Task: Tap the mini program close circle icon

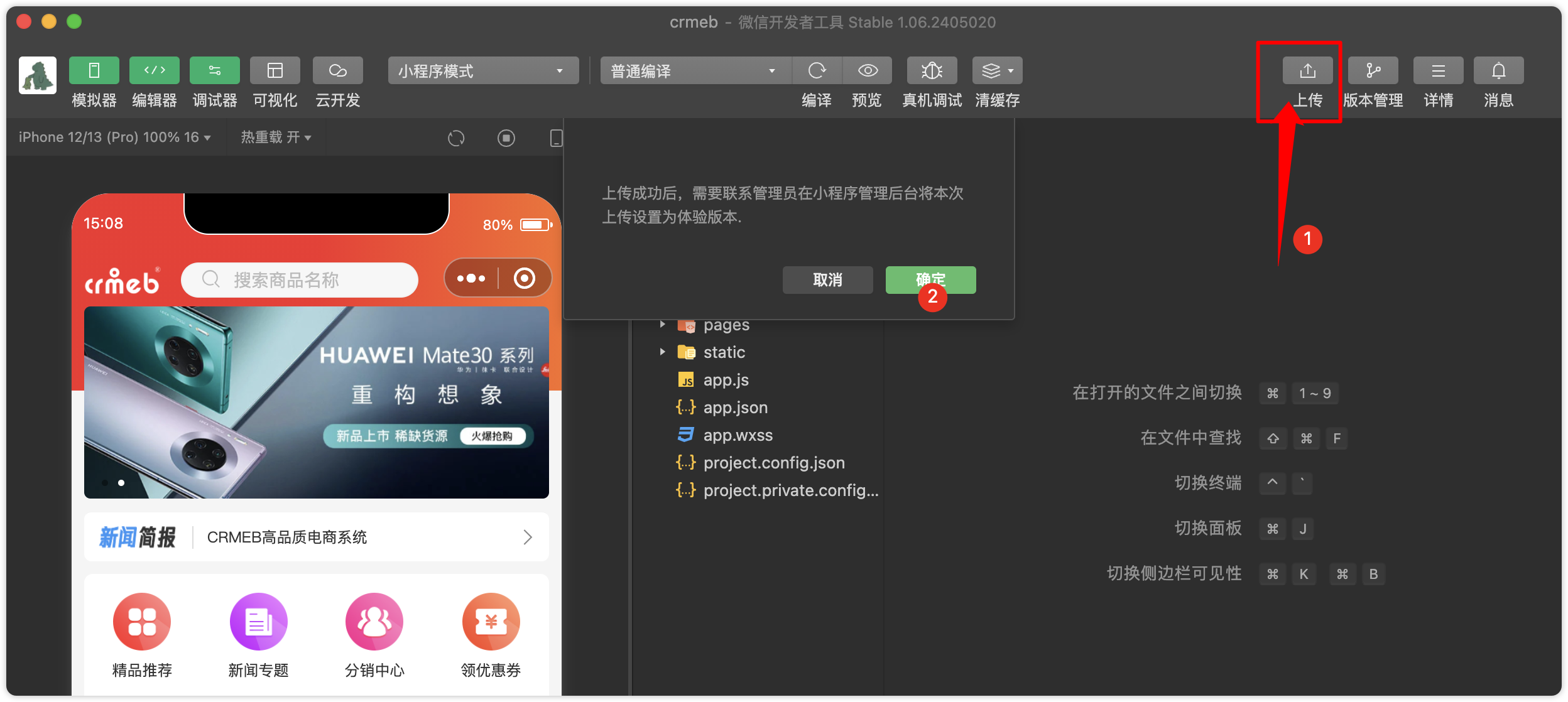Action: 525,278
